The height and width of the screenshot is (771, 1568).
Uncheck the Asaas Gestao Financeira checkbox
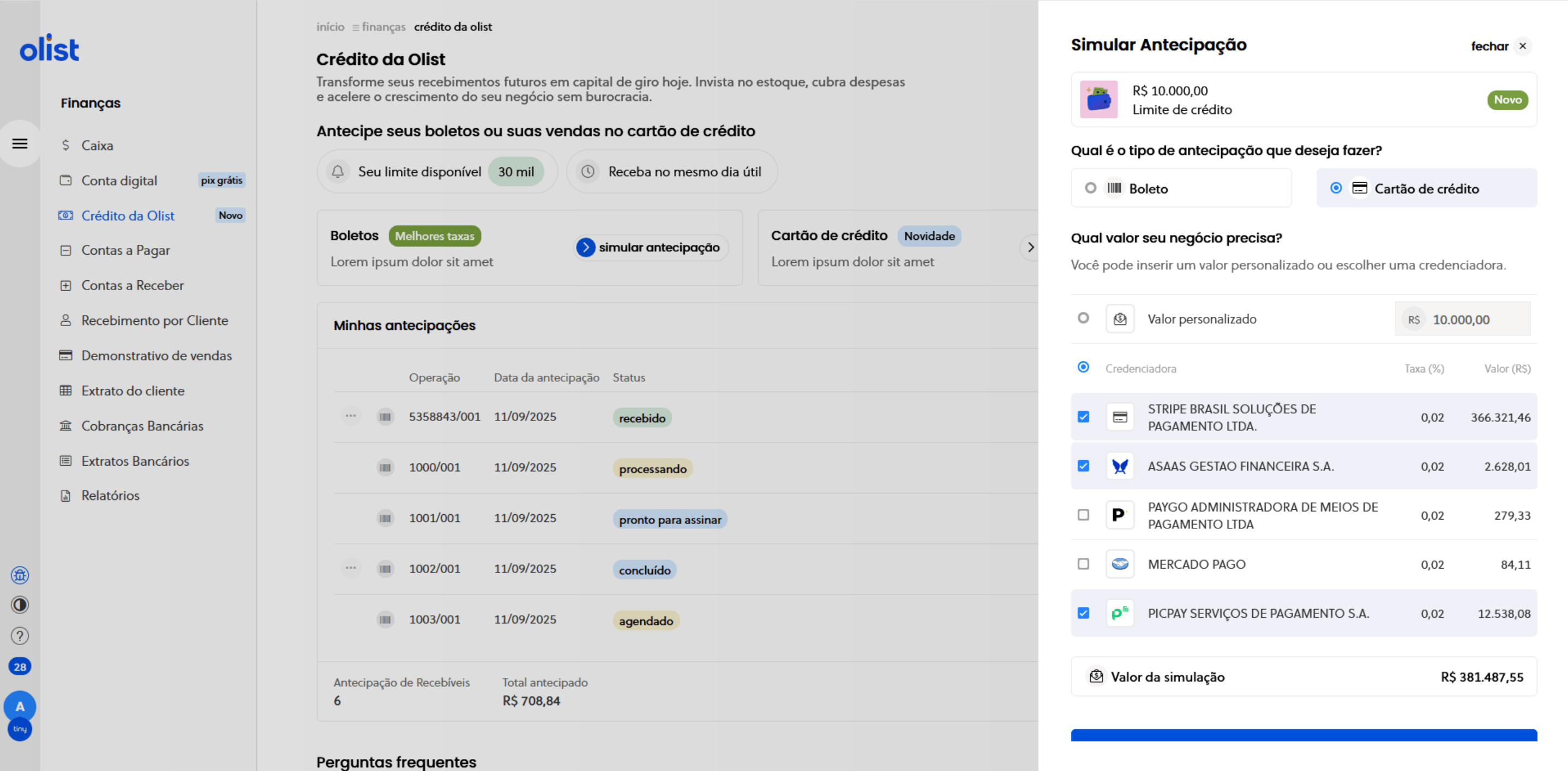(x=1083, y=466)
